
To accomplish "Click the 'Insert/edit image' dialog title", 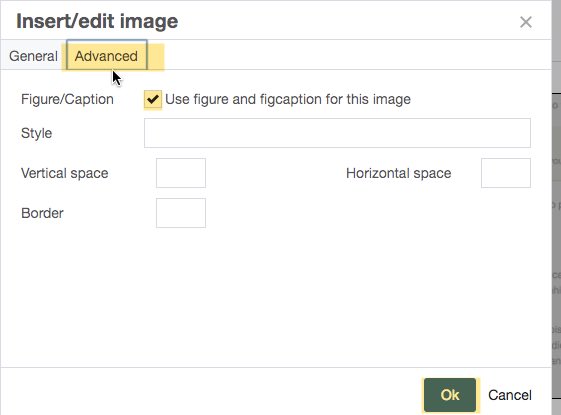I will pos(97,21).
